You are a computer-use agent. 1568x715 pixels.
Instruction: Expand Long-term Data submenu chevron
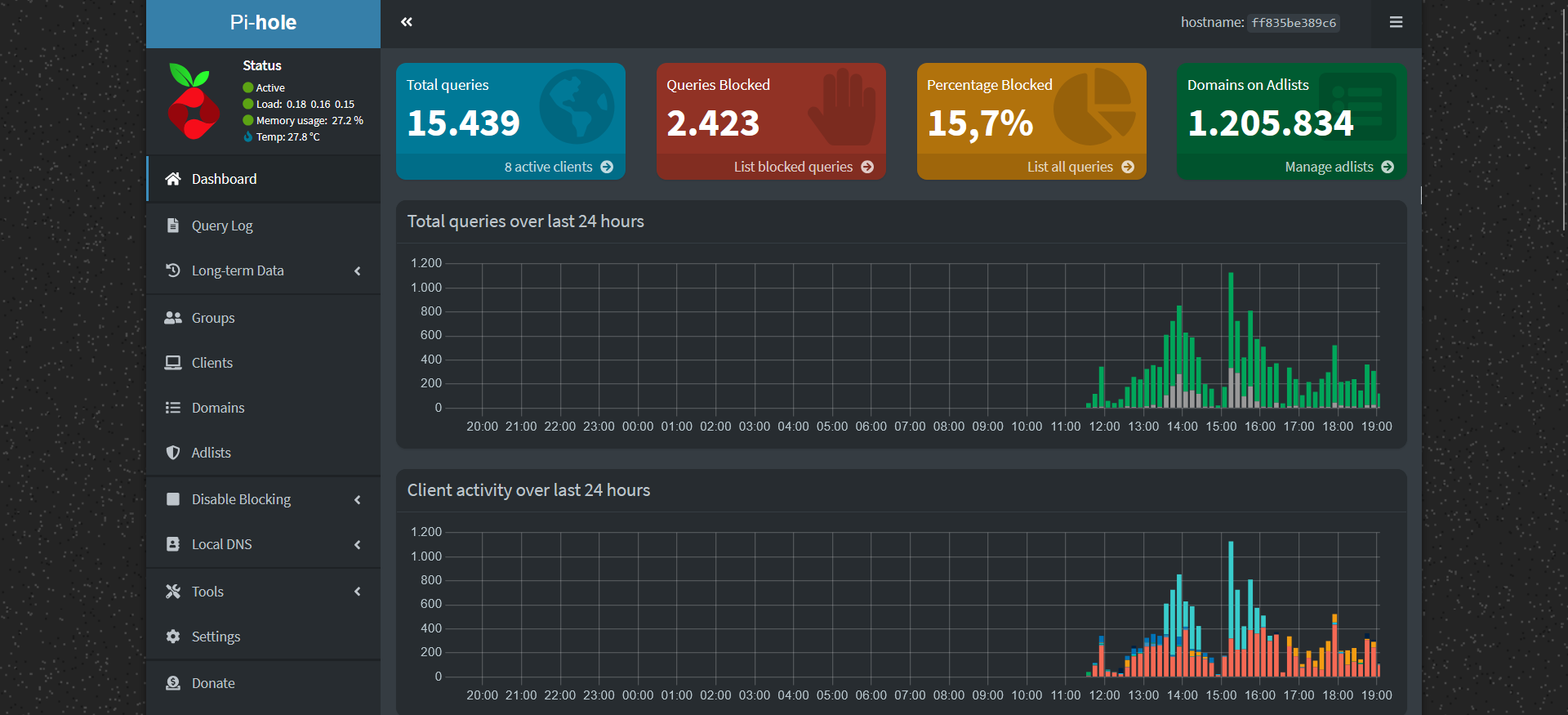(x=358, y=270)
